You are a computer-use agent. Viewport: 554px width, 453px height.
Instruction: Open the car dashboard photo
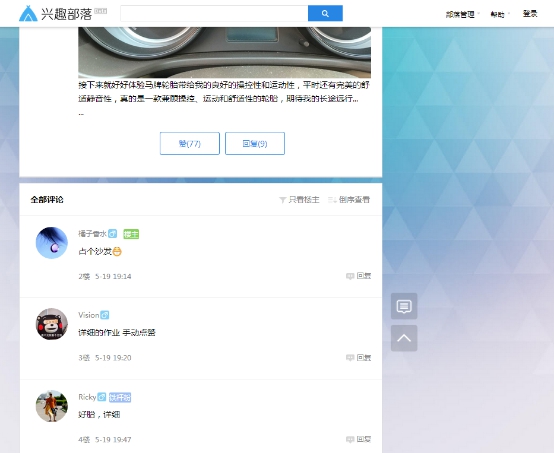(x=224, y=52)
